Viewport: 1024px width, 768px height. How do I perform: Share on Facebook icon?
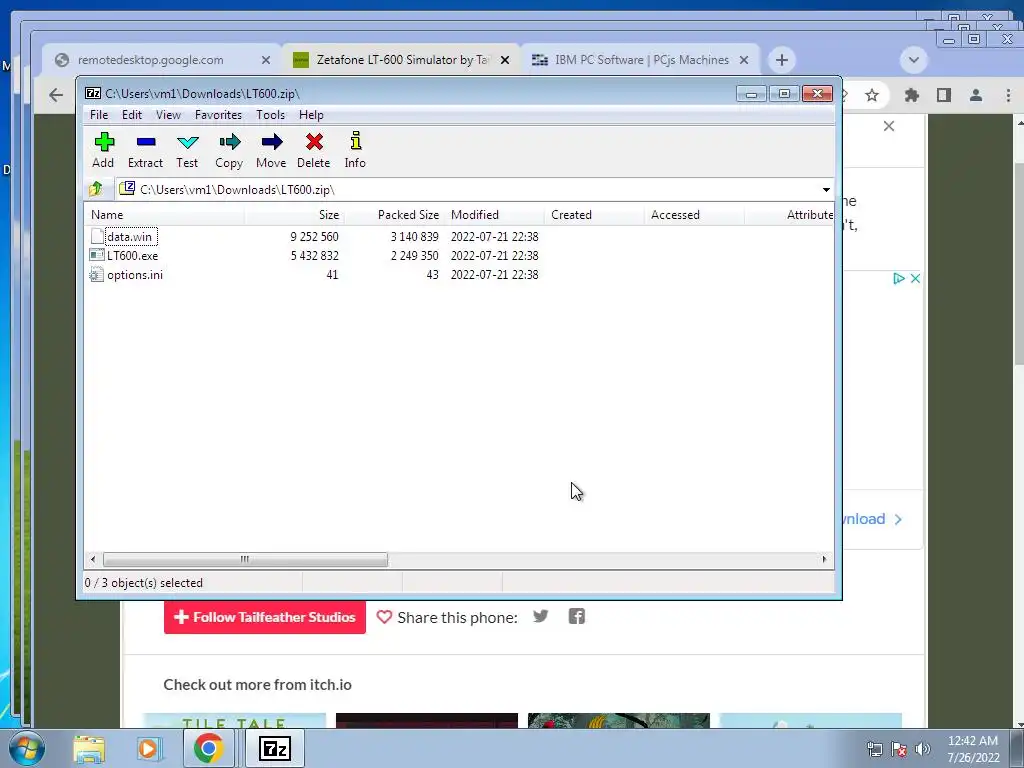pyautogui.click(x=577, y=616)
